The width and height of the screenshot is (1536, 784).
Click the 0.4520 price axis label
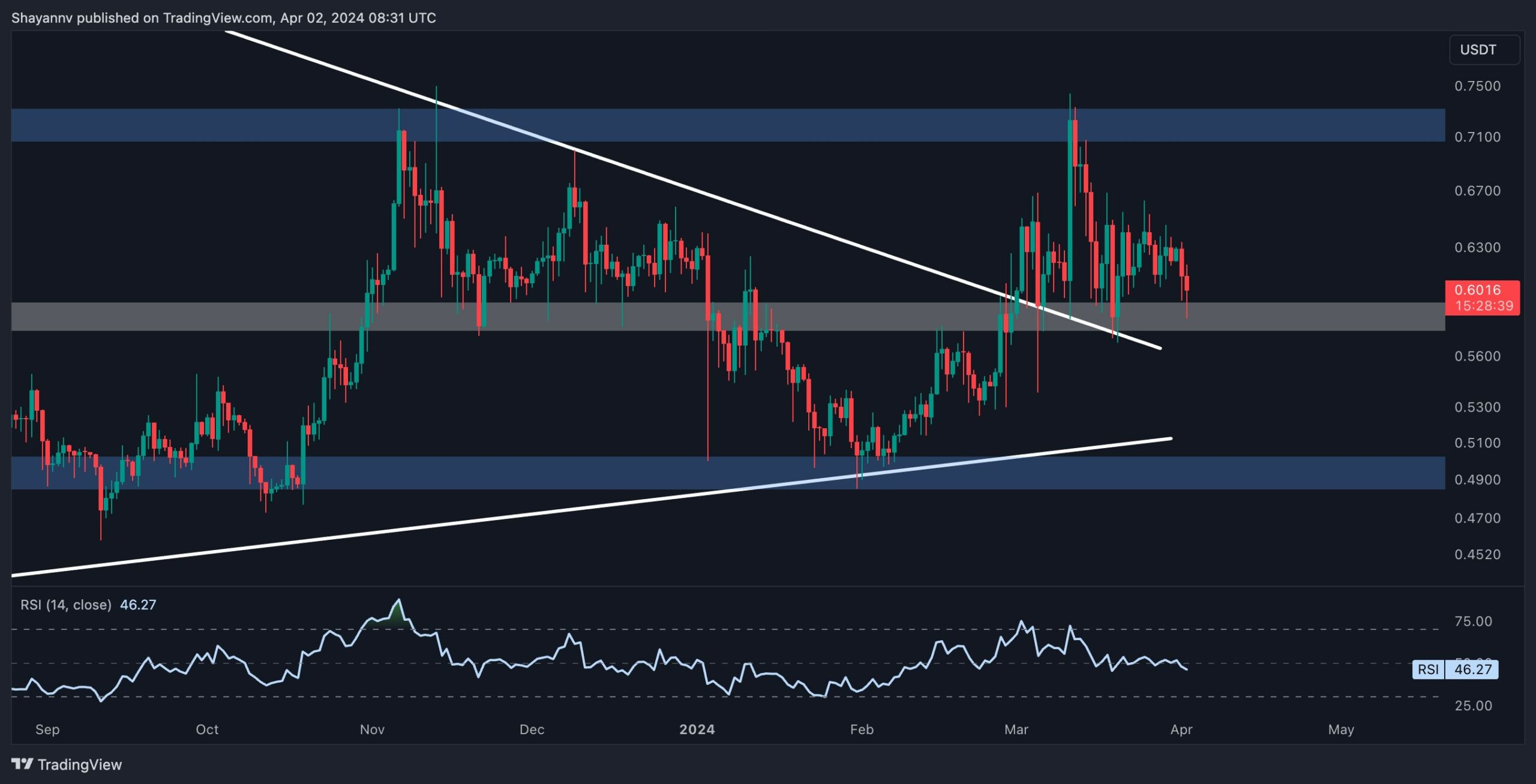pos(1477,554)
